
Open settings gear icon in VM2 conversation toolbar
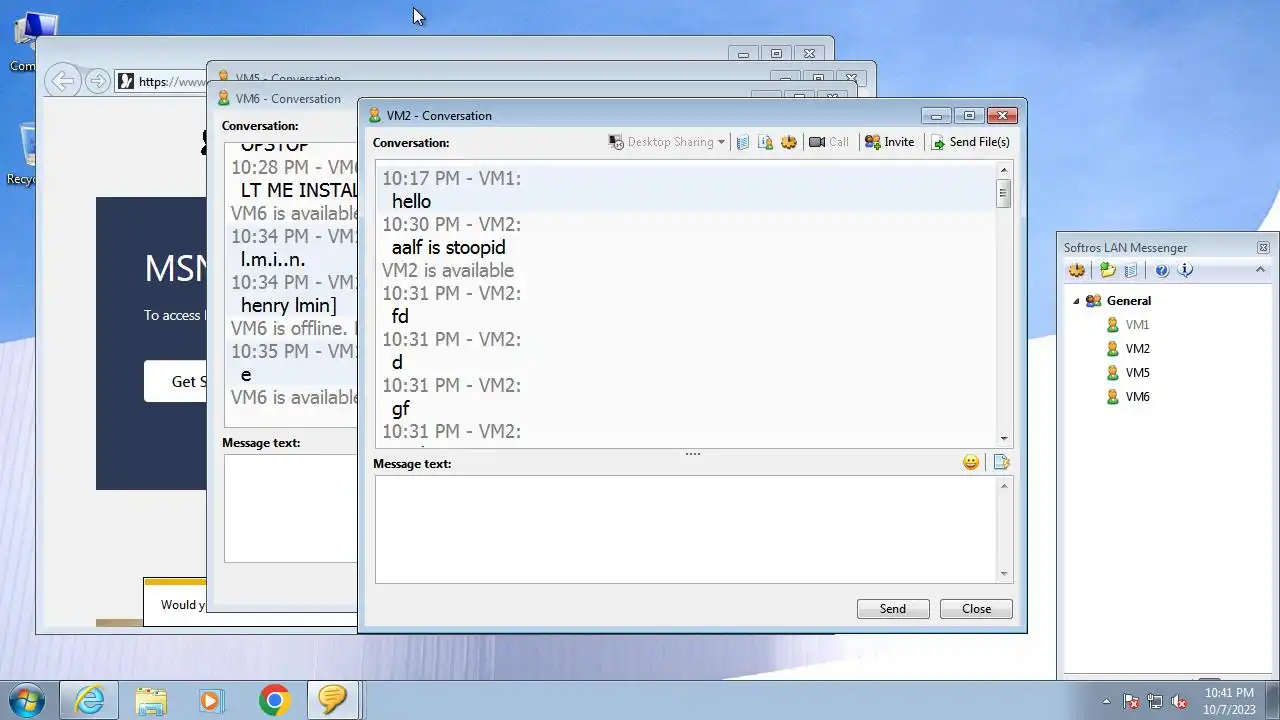click(x=789, y=142)
